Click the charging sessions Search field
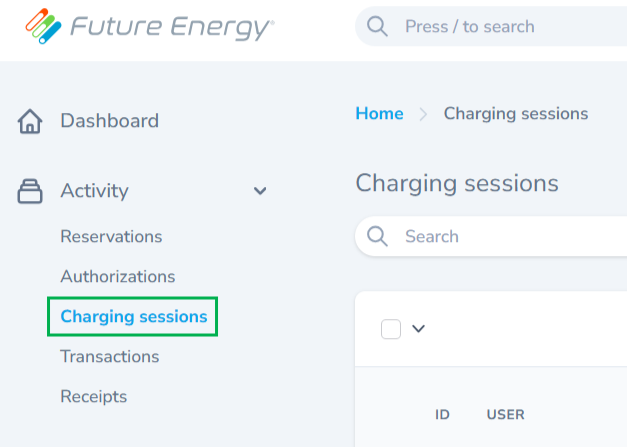This screenshot has height=447, width=627. 491,236
